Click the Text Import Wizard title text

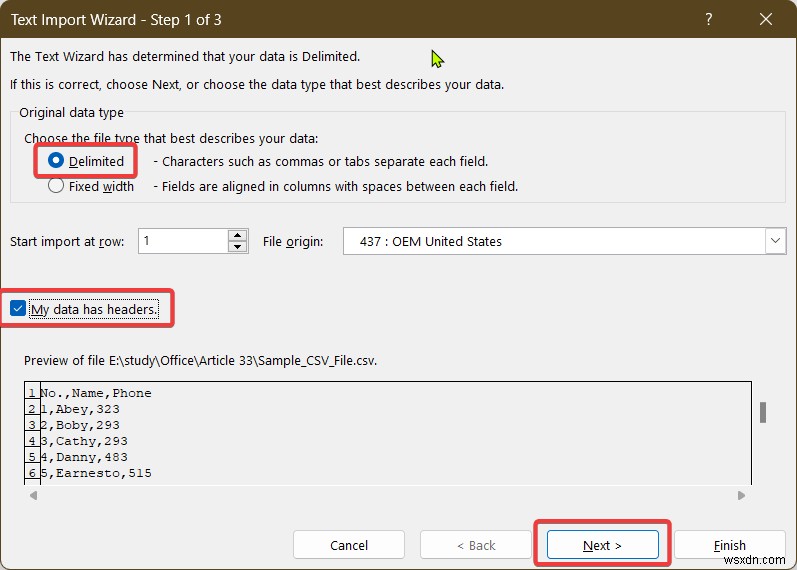[116, 20]
